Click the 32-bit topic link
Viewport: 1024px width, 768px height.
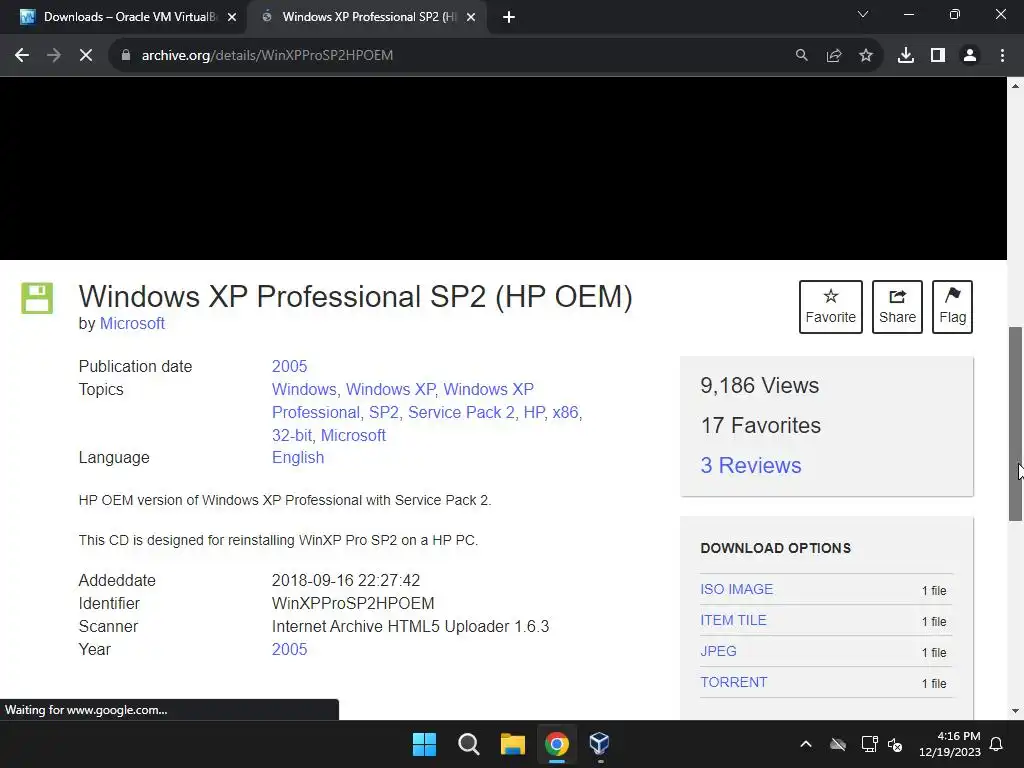[x=292, y=435]
